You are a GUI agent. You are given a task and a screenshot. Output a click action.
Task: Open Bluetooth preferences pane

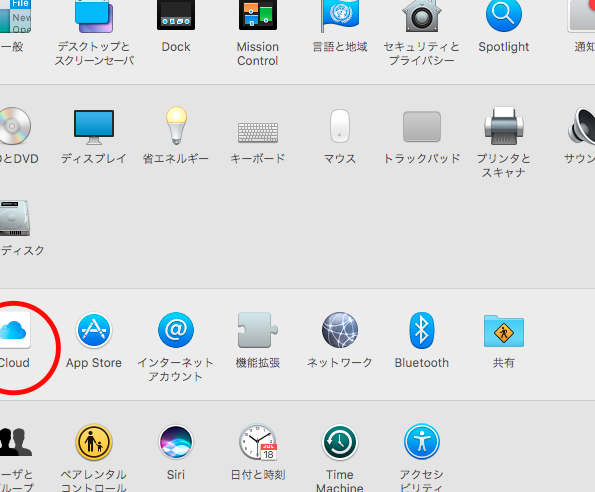[422, 330]
